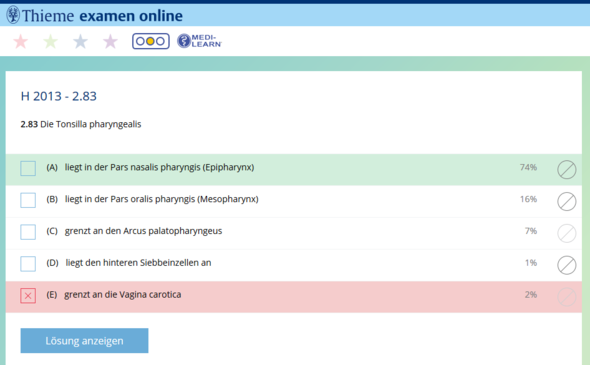Uncheck the red X box for answer (E)
Viewport: 590px width, 365px height.
coord(28,296)
